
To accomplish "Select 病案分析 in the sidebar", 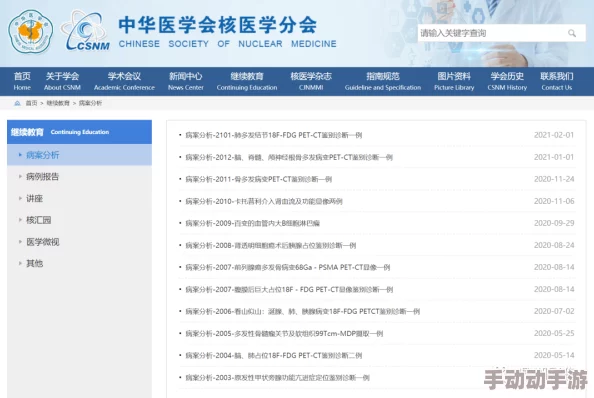I will 80,155.
